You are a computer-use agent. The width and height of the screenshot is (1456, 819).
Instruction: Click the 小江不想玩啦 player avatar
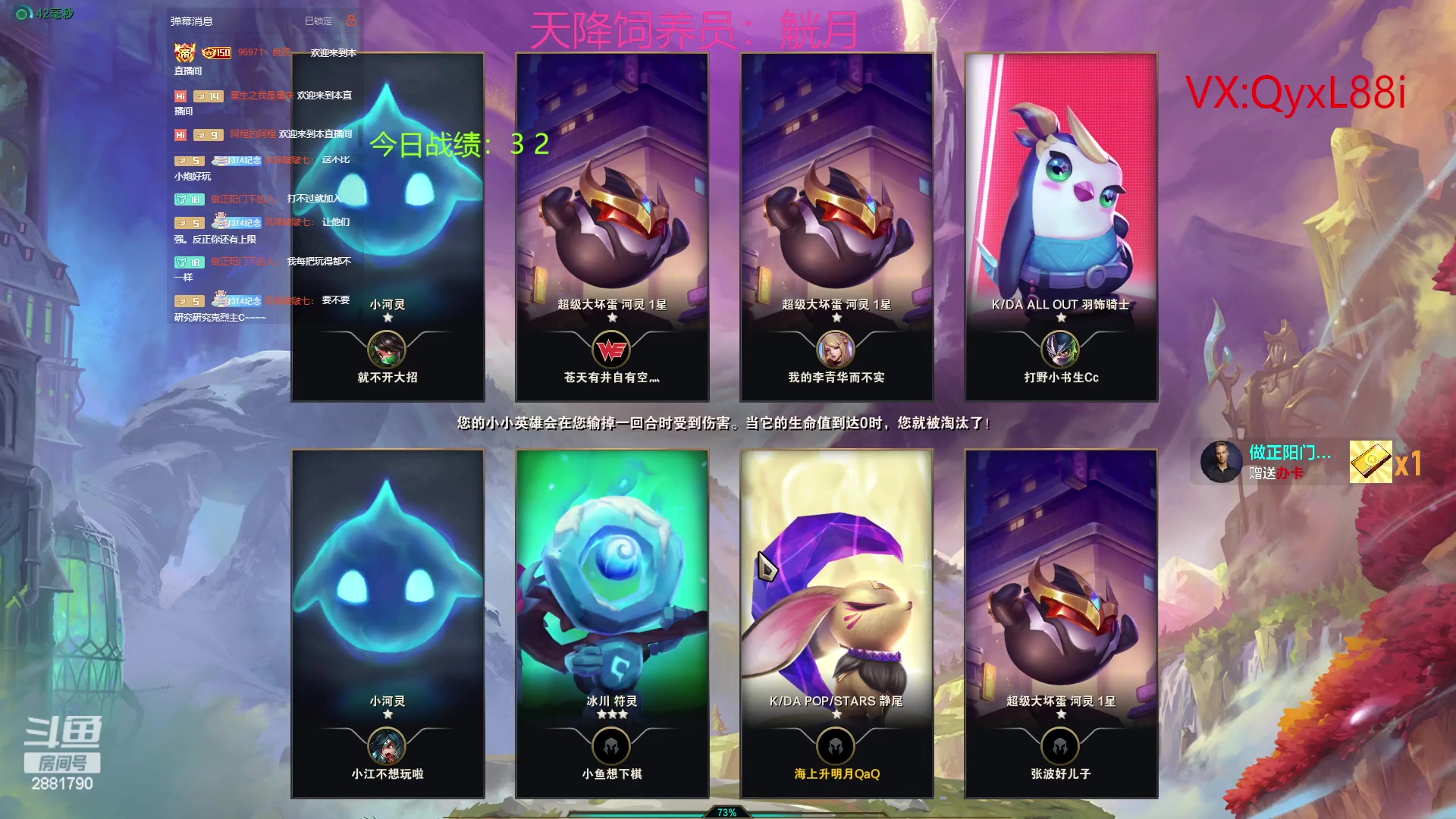pyautogui.click(x=387, y=747)
